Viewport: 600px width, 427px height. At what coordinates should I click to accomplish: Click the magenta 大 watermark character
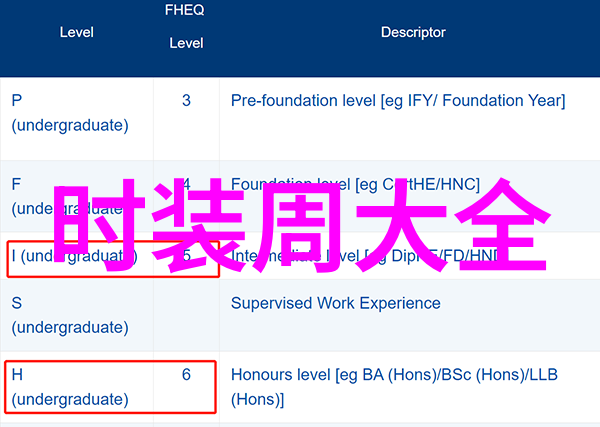[x=401, y=226]
